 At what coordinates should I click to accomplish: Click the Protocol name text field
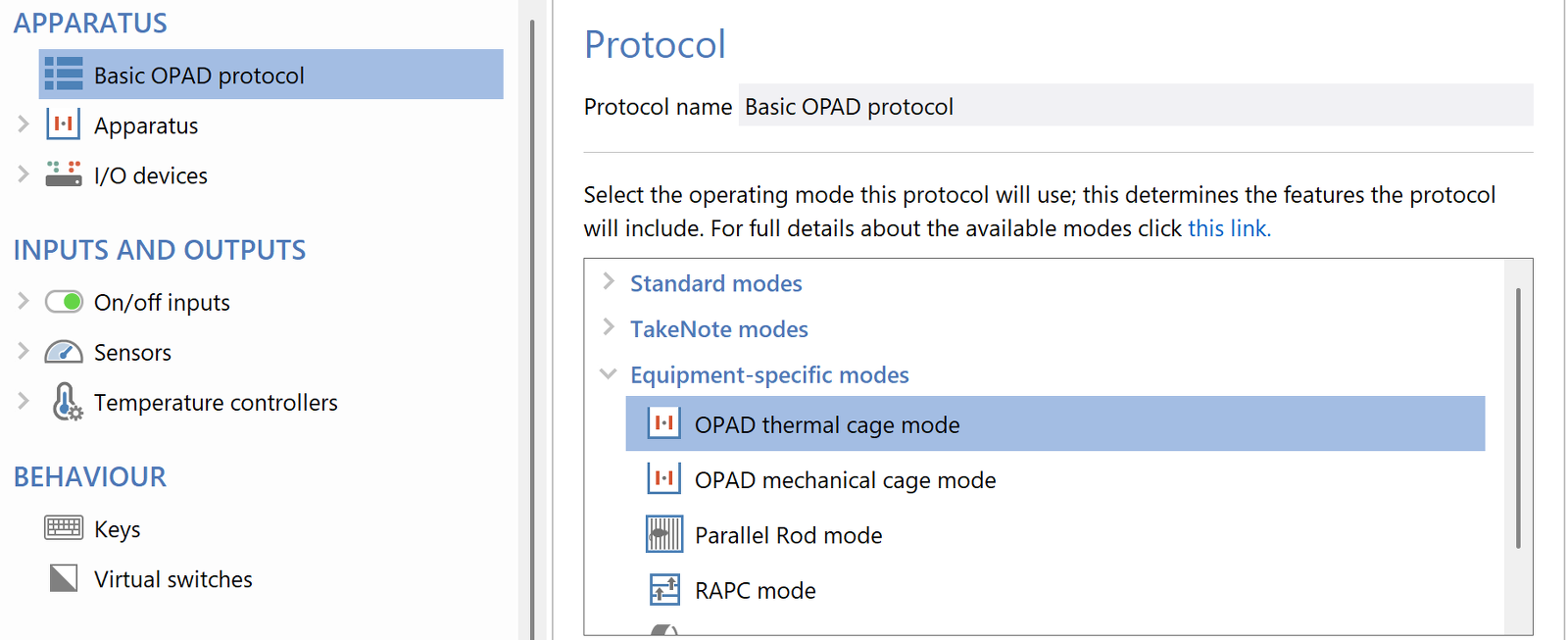pos(1135,106)
